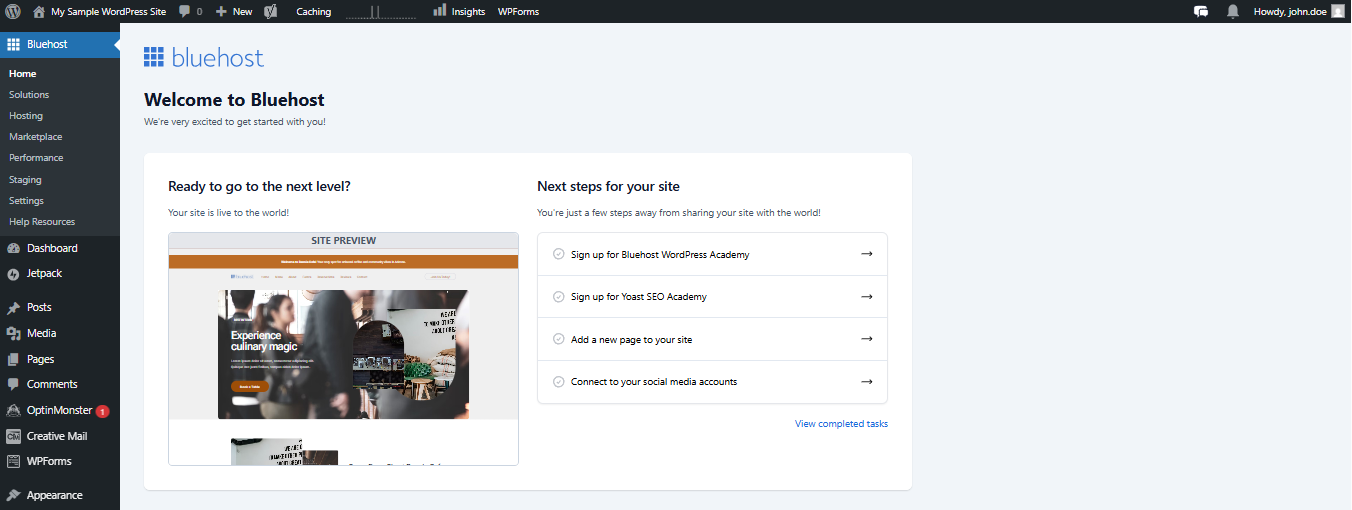
Task: Click the WordPress logo in admin bar
Action: pyautogui.click(x=12, y=11)
